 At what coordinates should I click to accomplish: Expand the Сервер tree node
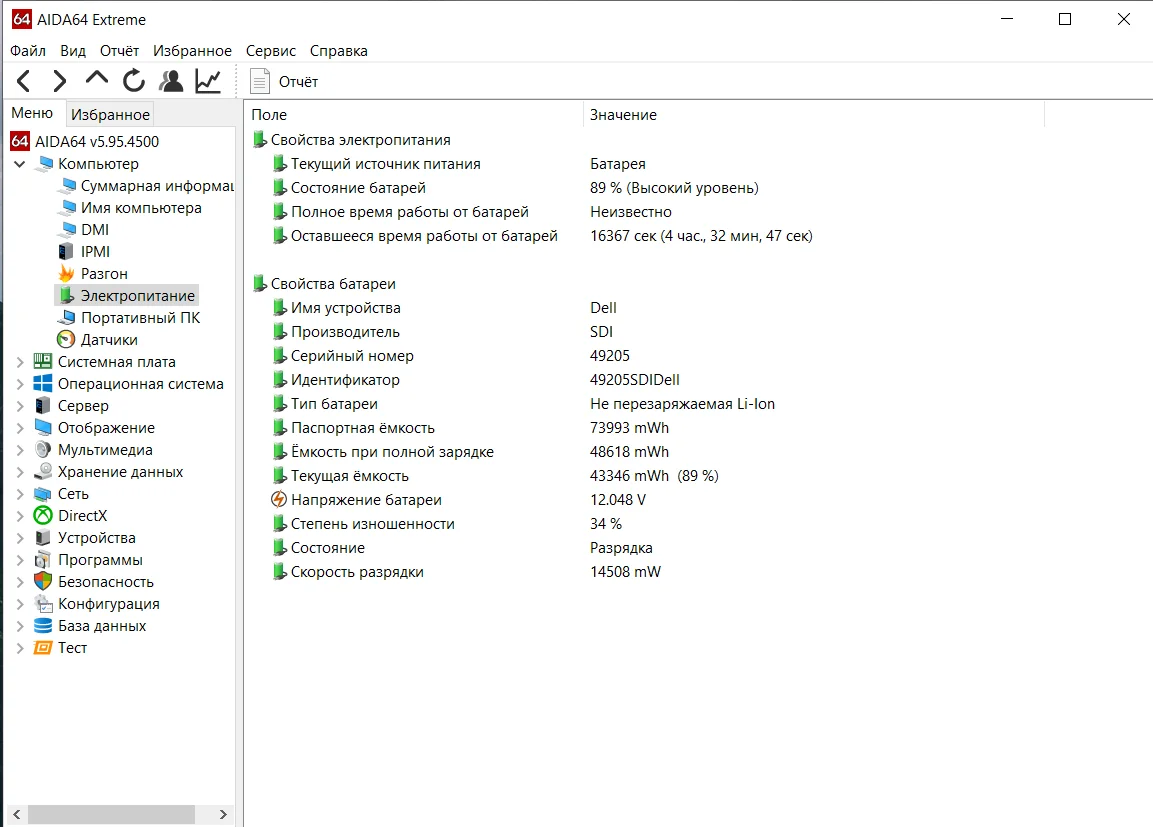tap(20, 406)
